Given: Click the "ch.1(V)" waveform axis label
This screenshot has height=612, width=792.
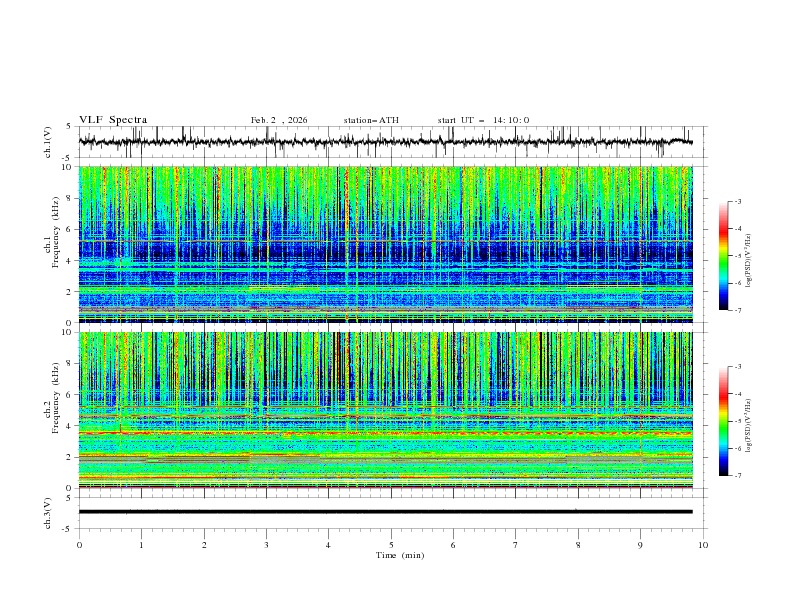Looking at the screenshot, I should [48, 142].
